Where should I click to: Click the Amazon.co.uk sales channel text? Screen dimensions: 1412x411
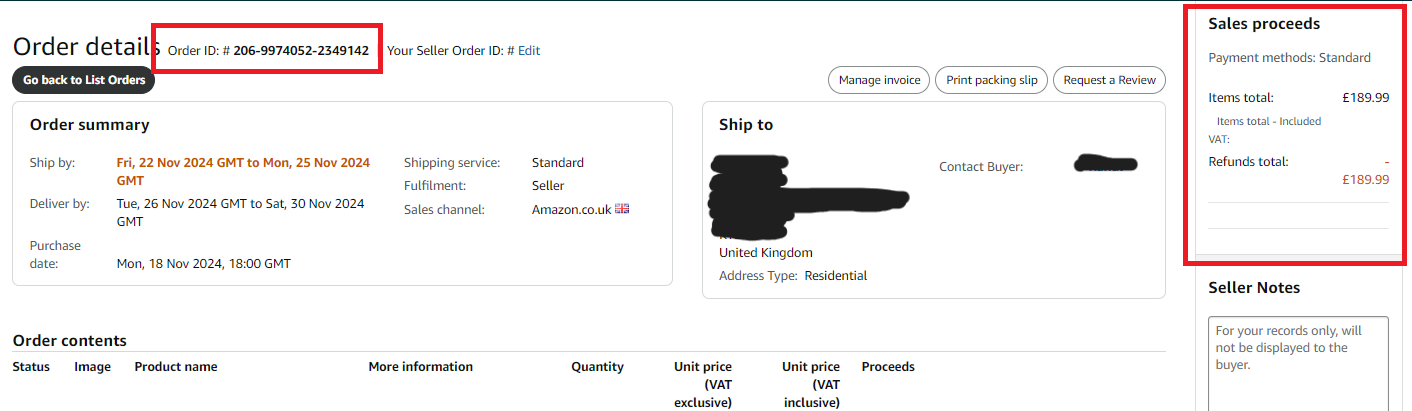571,209
